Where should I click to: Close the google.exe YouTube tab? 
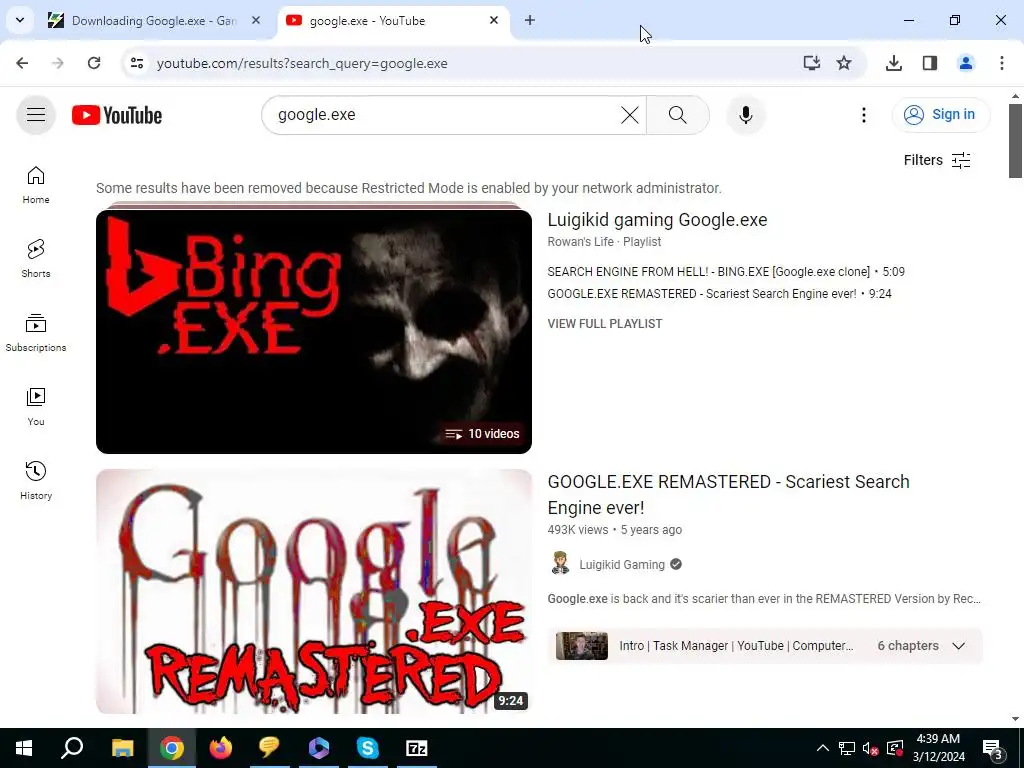click(494, 20)
